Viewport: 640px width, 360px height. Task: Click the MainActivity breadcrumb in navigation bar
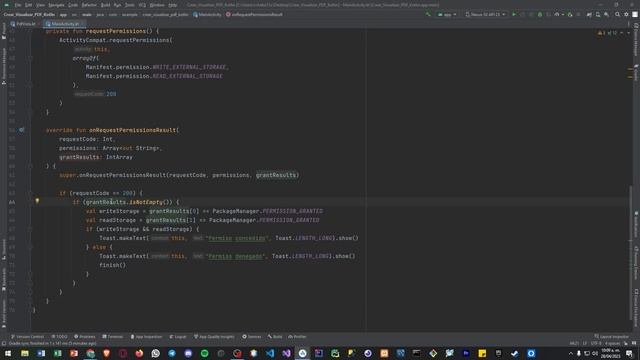[x=207, y=14]
